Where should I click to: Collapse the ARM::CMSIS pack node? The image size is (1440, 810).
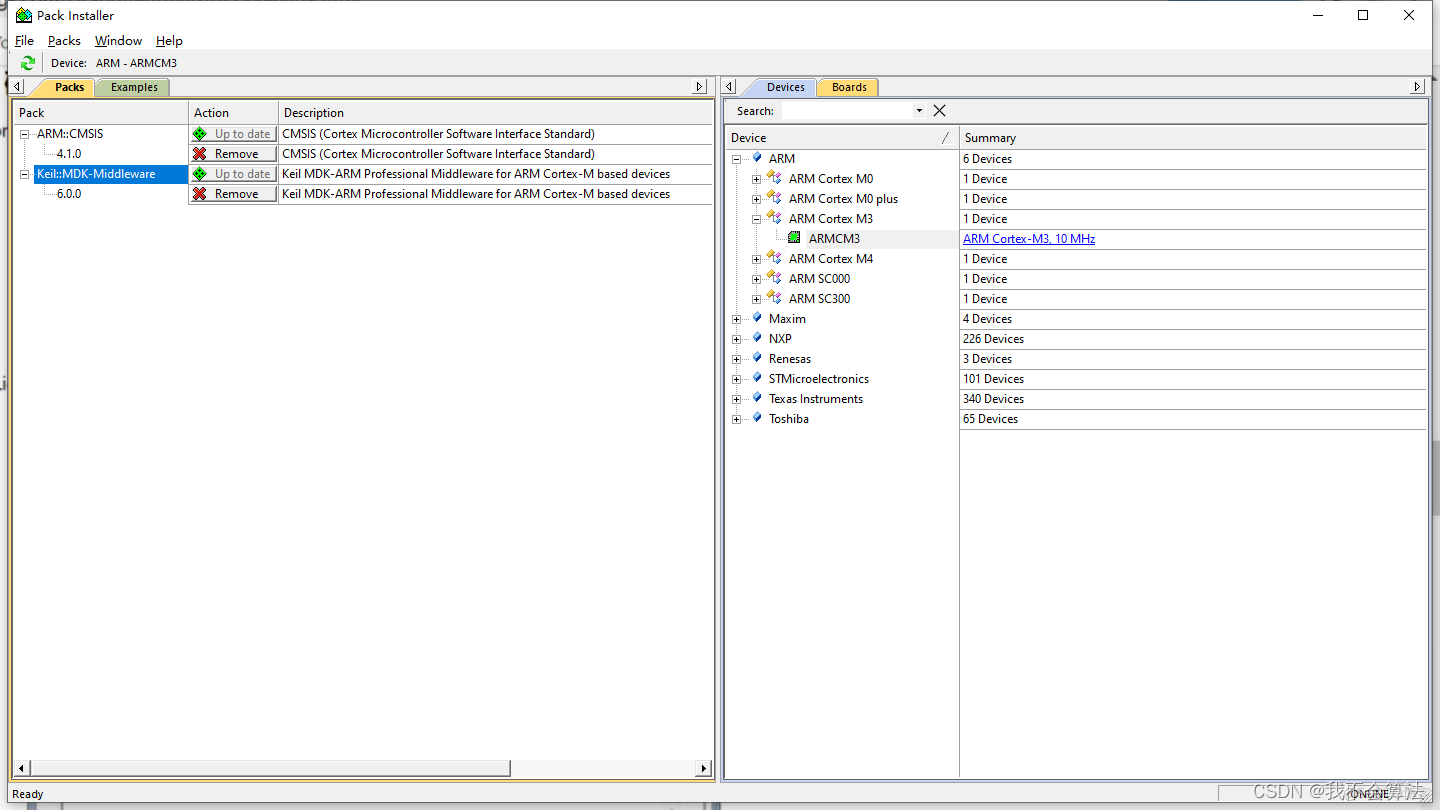(25, 134)
